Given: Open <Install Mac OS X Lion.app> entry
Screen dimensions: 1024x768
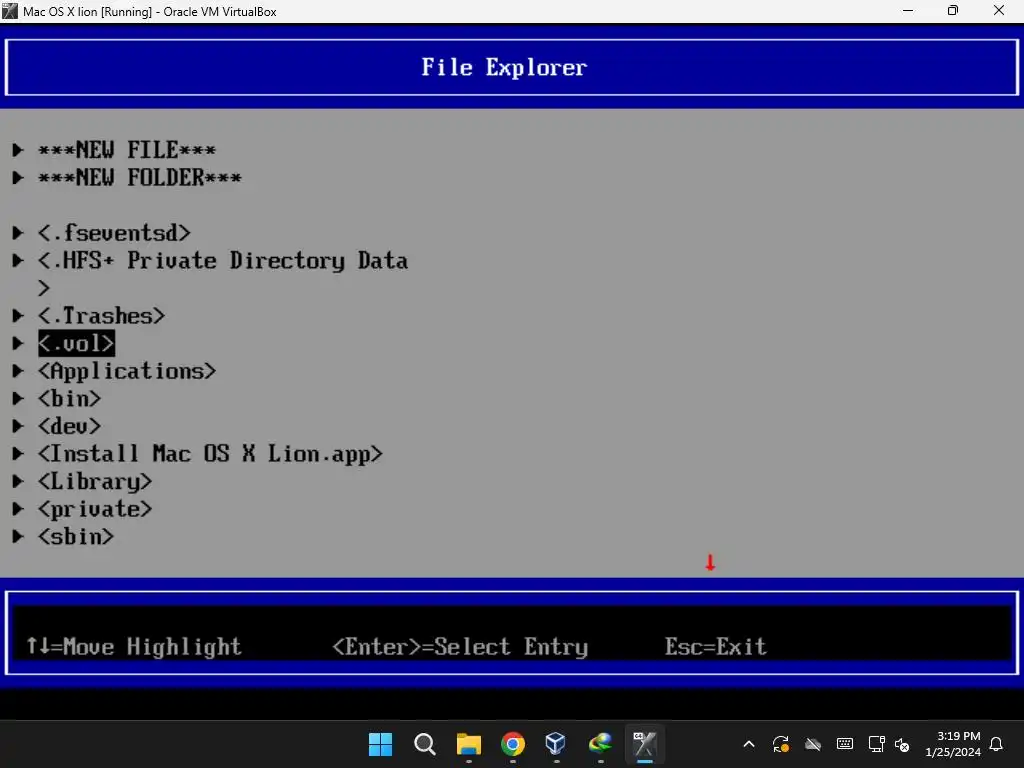Looking at the screenshot, I should point(210,454).
